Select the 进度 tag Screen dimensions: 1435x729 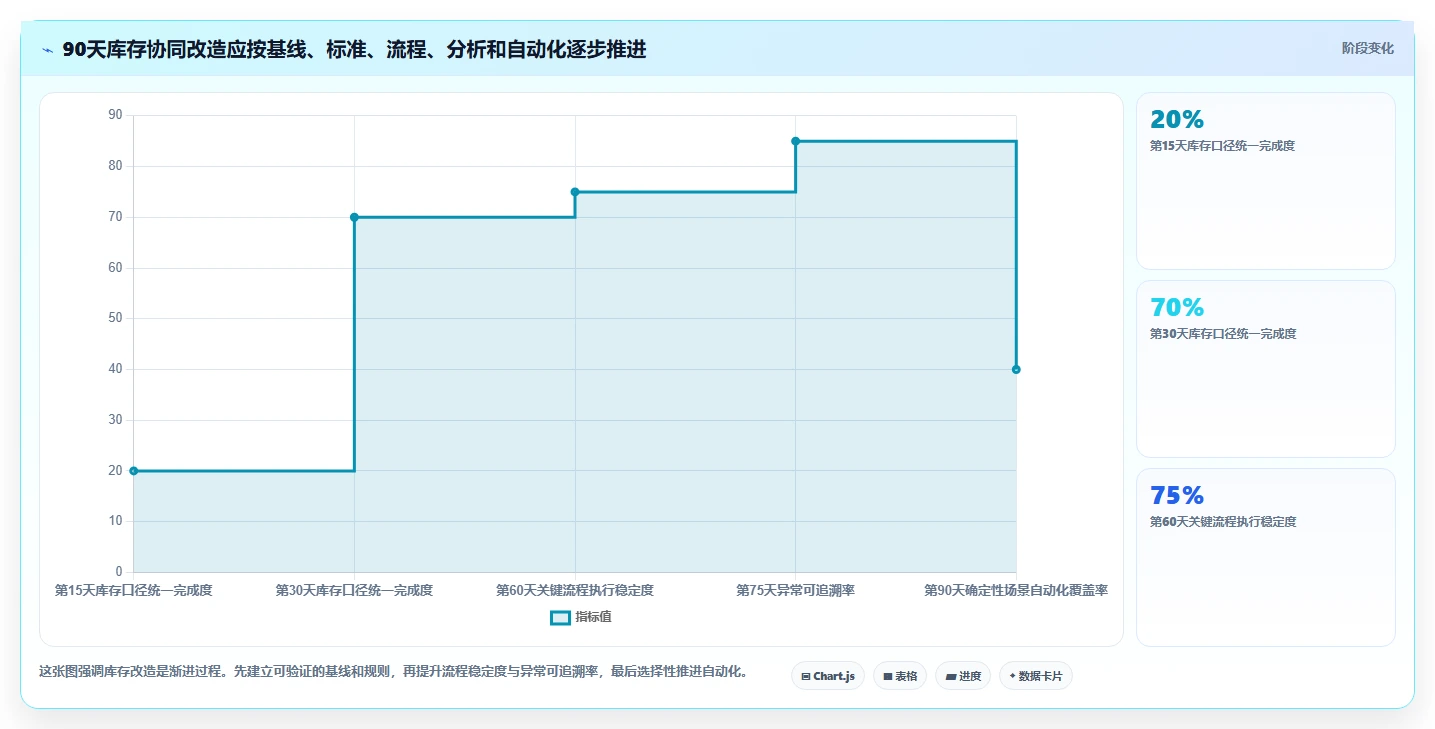coord(963,676)
